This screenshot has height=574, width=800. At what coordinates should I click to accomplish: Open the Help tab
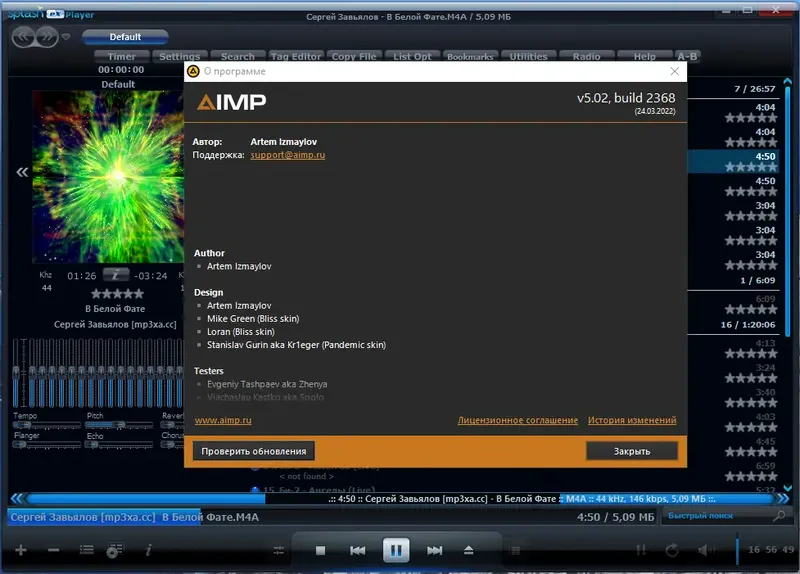645,56
